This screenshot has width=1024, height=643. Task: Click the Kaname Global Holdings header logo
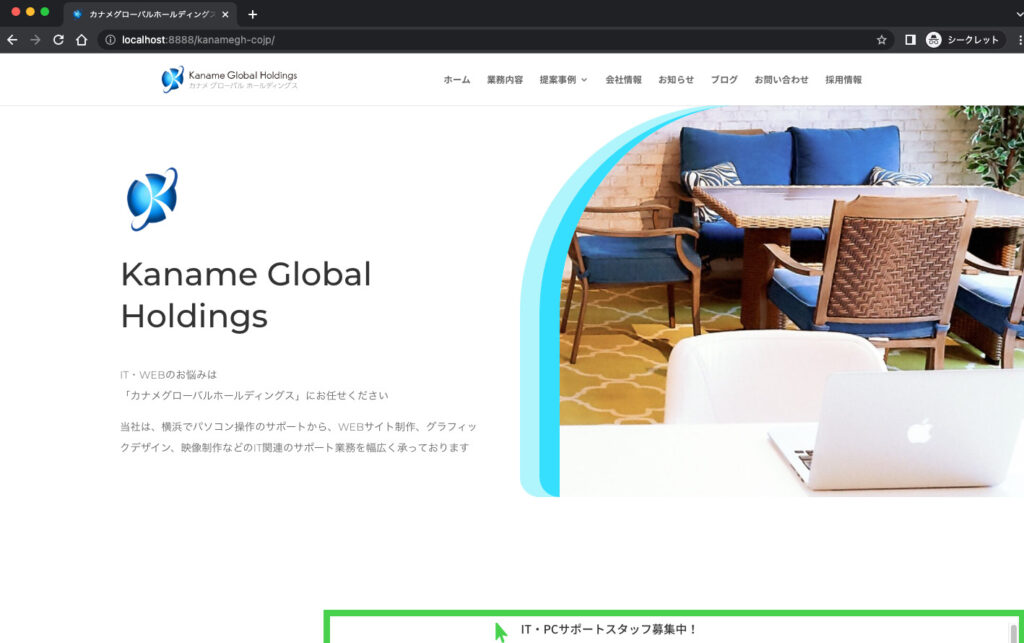coord(229,79)
